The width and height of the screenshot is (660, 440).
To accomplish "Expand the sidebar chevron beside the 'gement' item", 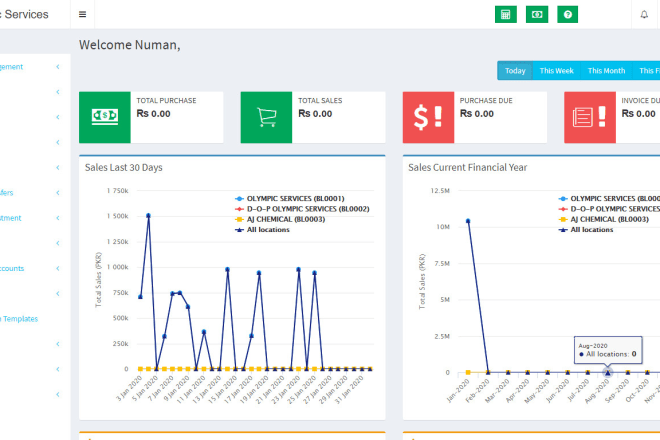I will coord(58,67).
